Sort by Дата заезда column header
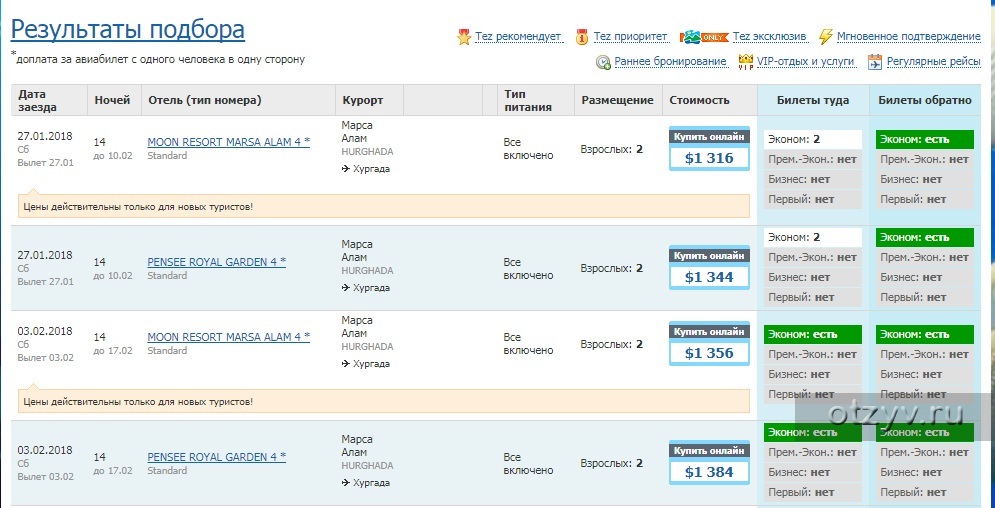The height and width of the screenshot is (508, 995). [x=37, y=100]
